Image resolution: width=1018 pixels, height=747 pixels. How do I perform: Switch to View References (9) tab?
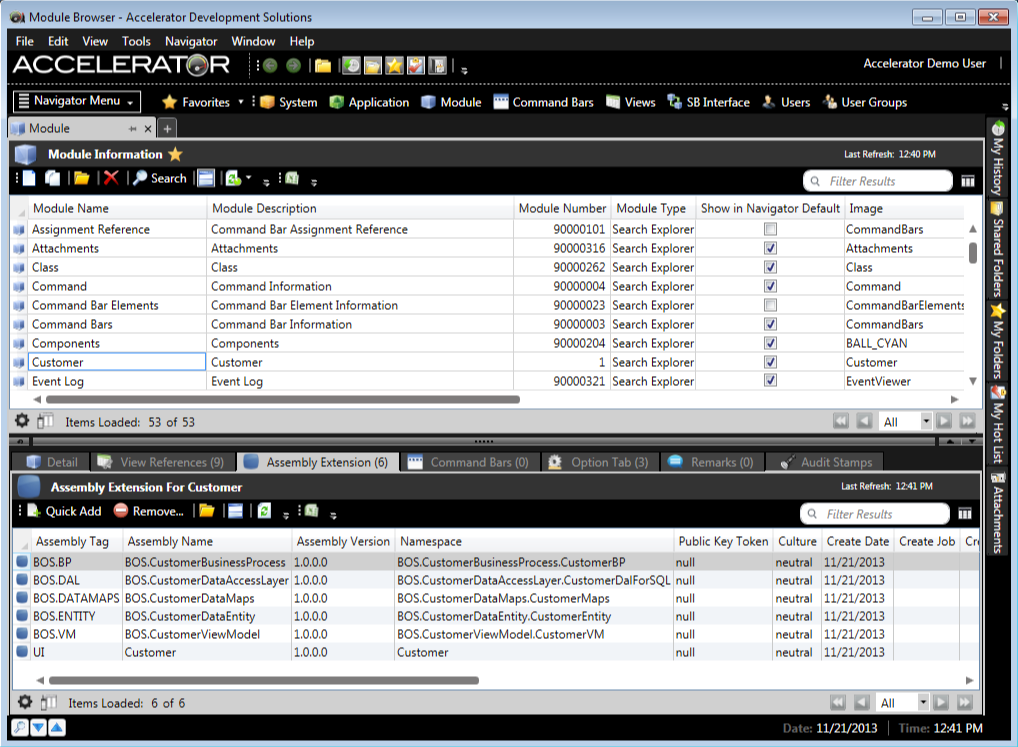pos(163,461)
